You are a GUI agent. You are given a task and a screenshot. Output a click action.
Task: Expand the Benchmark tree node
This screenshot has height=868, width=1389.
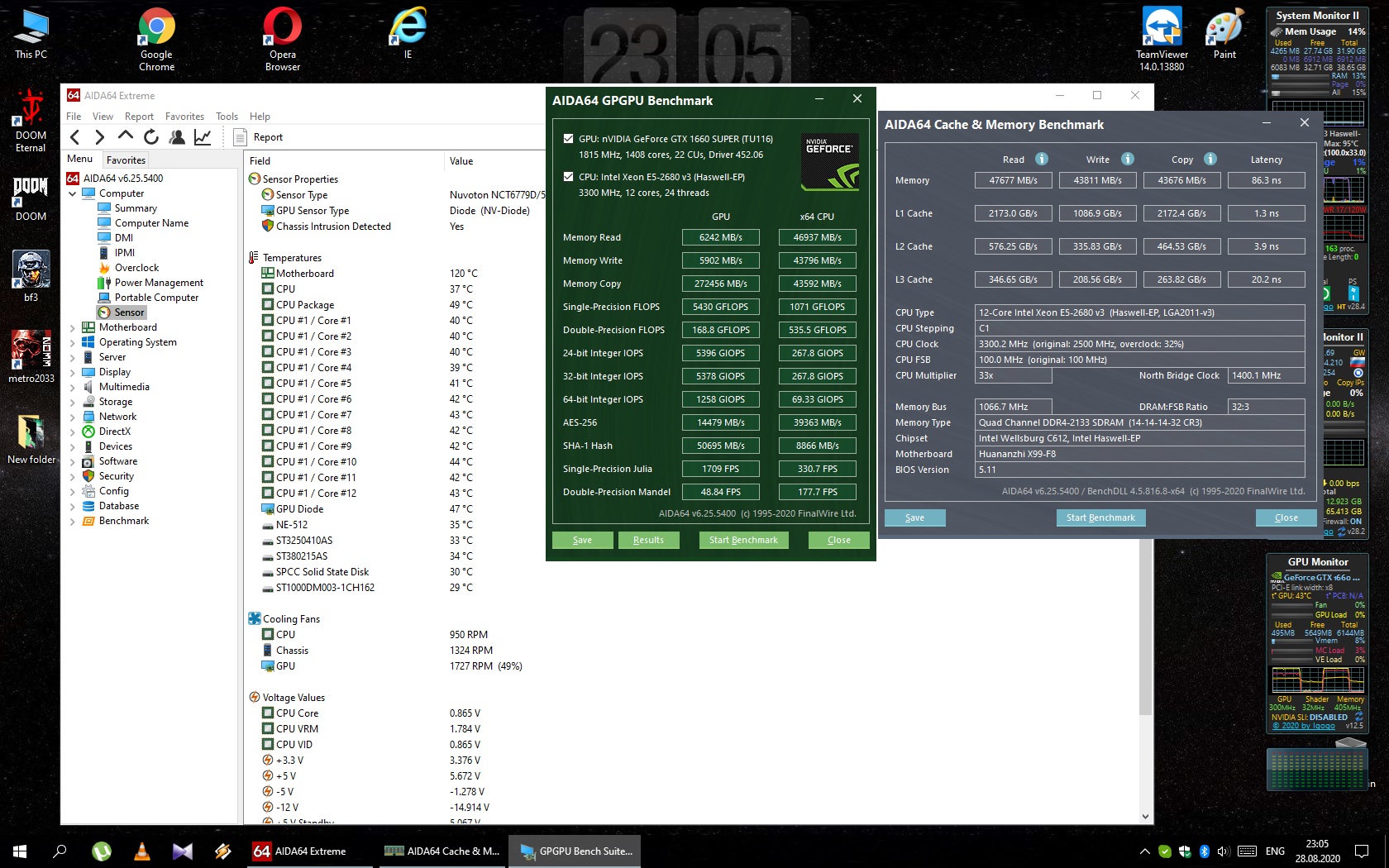point(72,521)
